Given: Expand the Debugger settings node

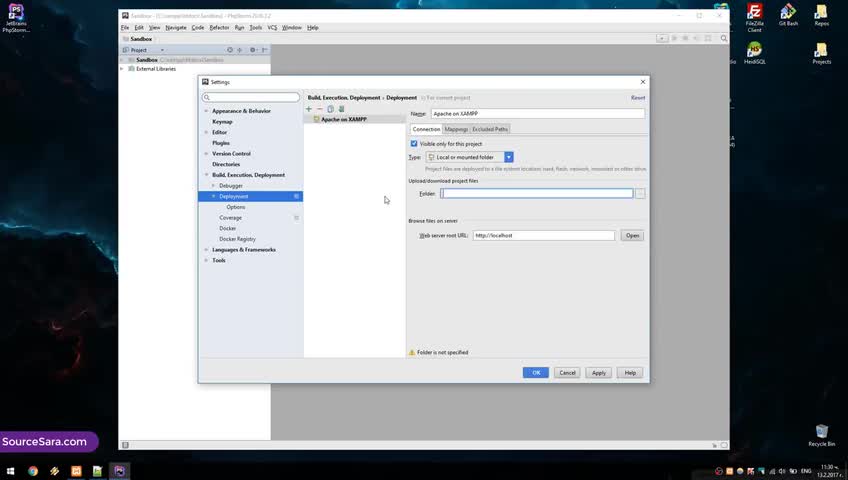Looking at the screenshot, I should [213, 186].
